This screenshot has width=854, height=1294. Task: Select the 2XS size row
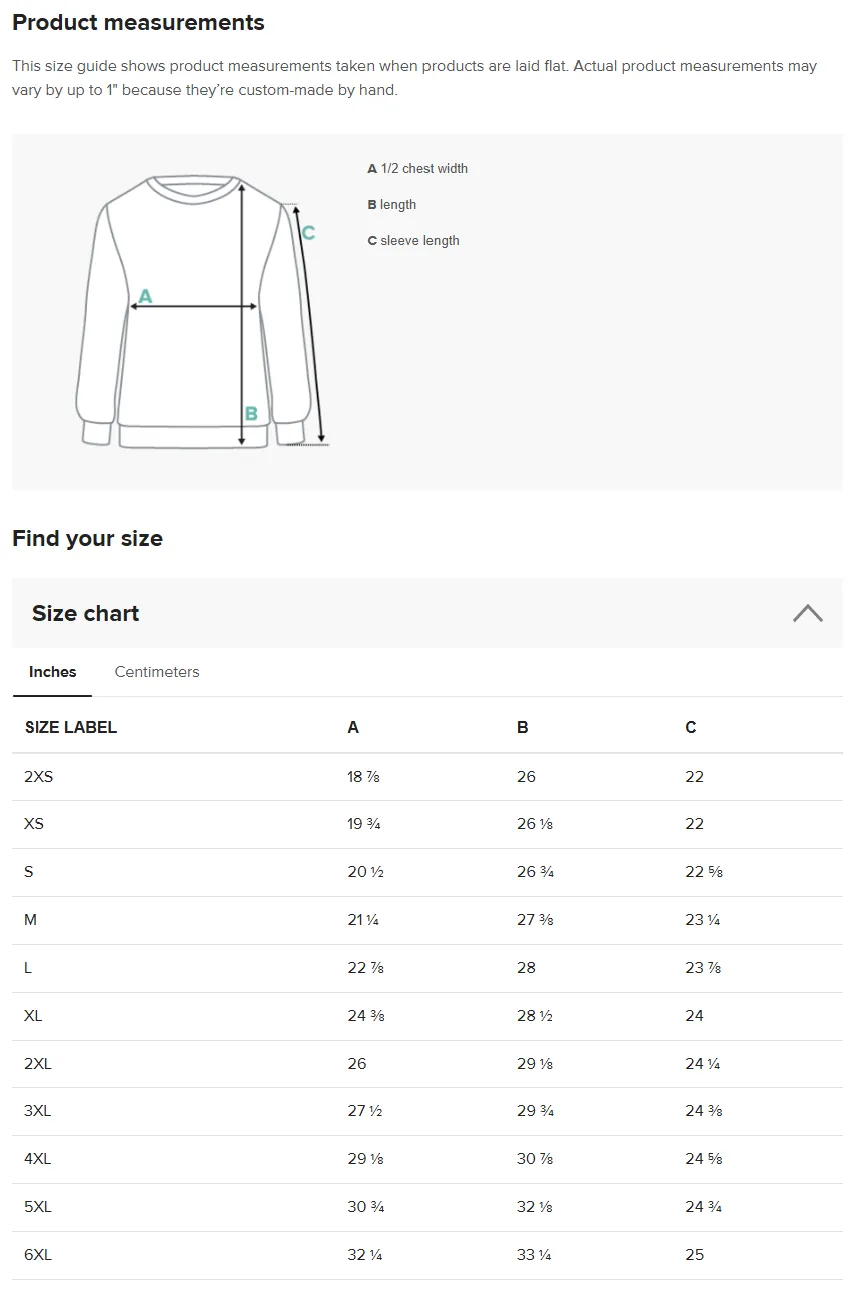click(x=427, y=777)
